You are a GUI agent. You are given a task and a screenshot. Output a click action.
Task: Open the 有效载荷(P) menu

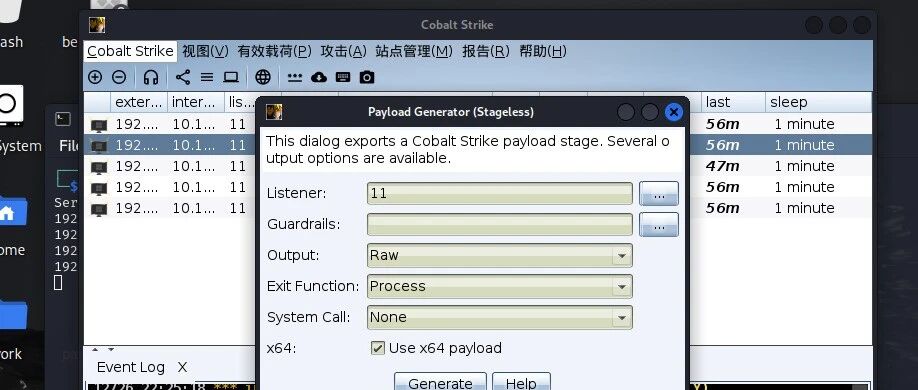point(274,52)
